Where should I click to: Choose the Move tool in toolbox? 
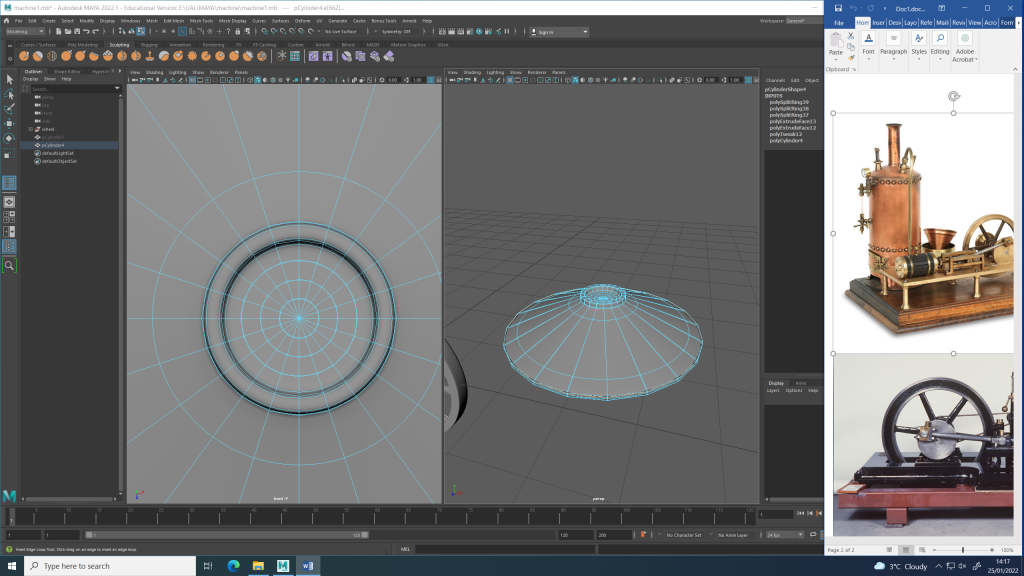coord(9,123)
